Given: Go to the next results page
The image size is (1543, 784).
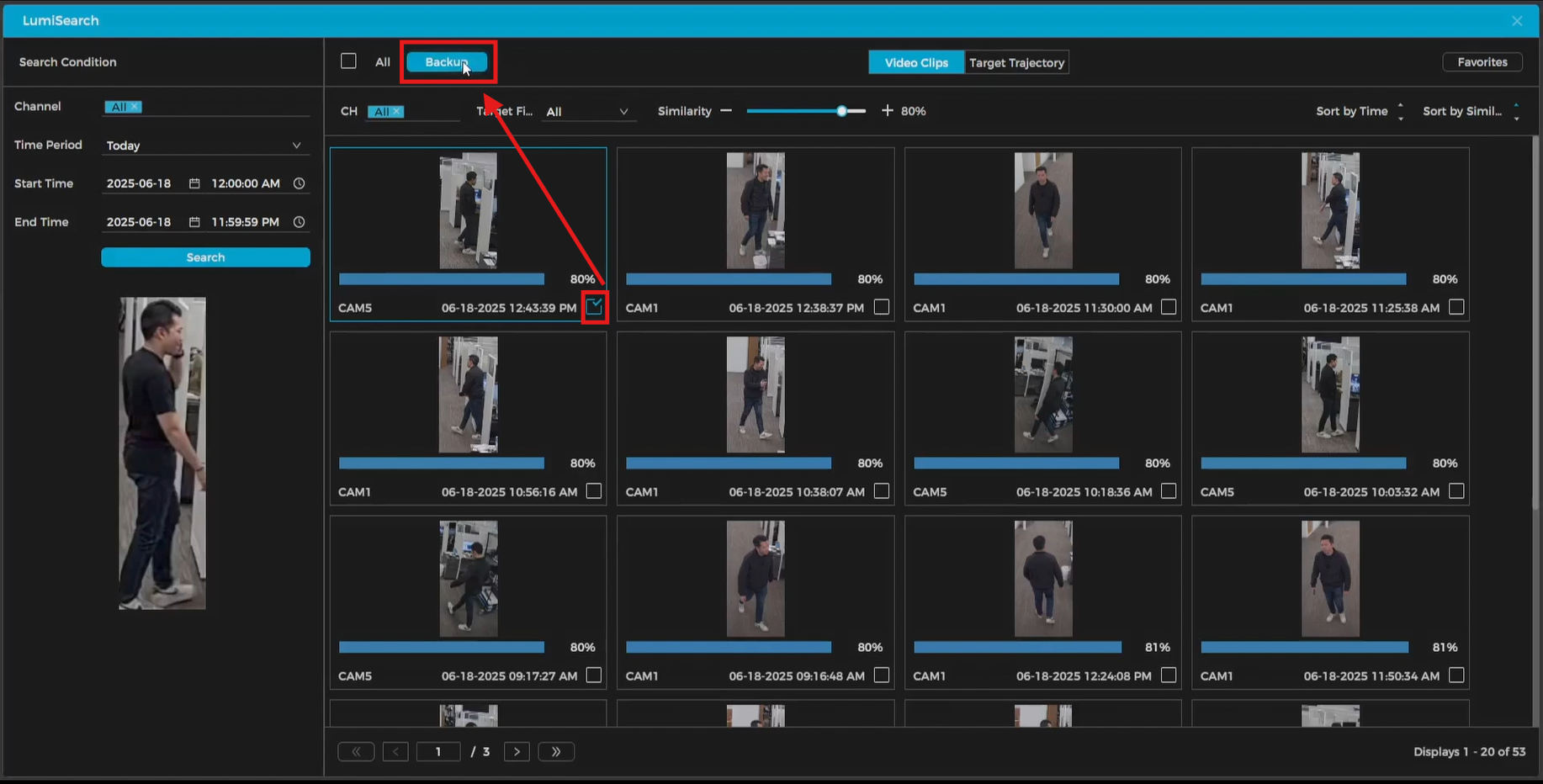Looking at the screenshot, I should pyautogui.click(x=517, y=751).
